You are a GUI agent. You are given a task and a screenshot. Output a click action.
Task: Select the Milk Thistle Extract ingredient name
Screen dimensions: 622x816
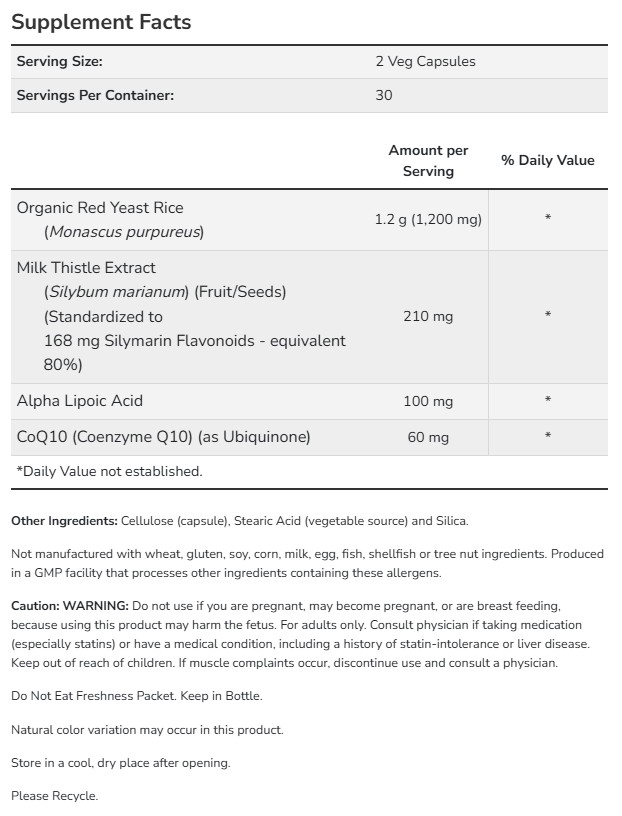tap(86, 268)
